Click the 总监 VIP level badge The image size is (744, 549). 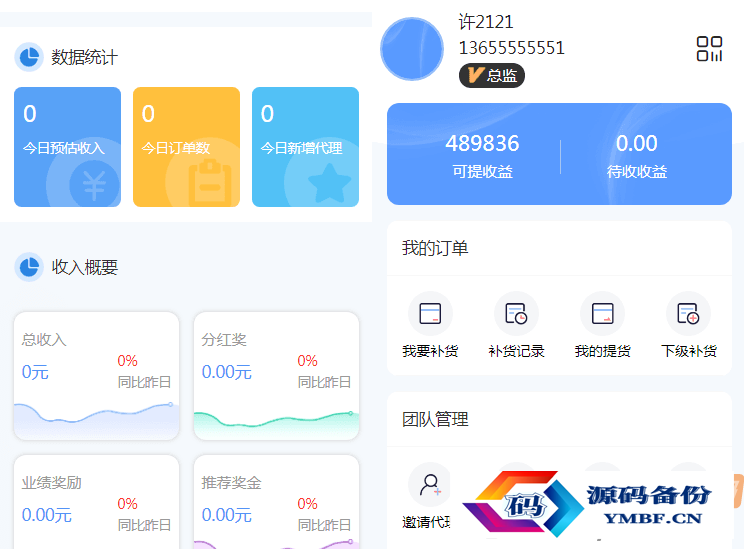492,75
